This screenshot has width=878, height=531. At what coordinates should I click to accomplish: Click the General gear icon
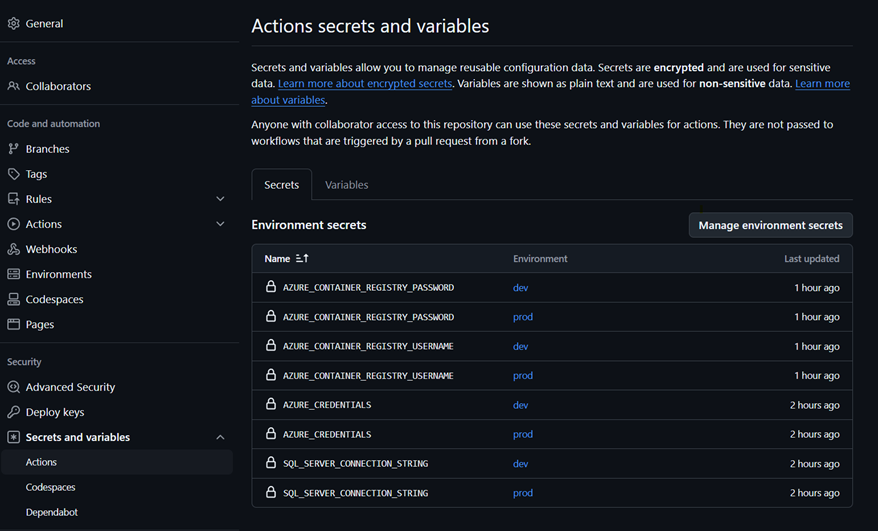tap(13, 24)
